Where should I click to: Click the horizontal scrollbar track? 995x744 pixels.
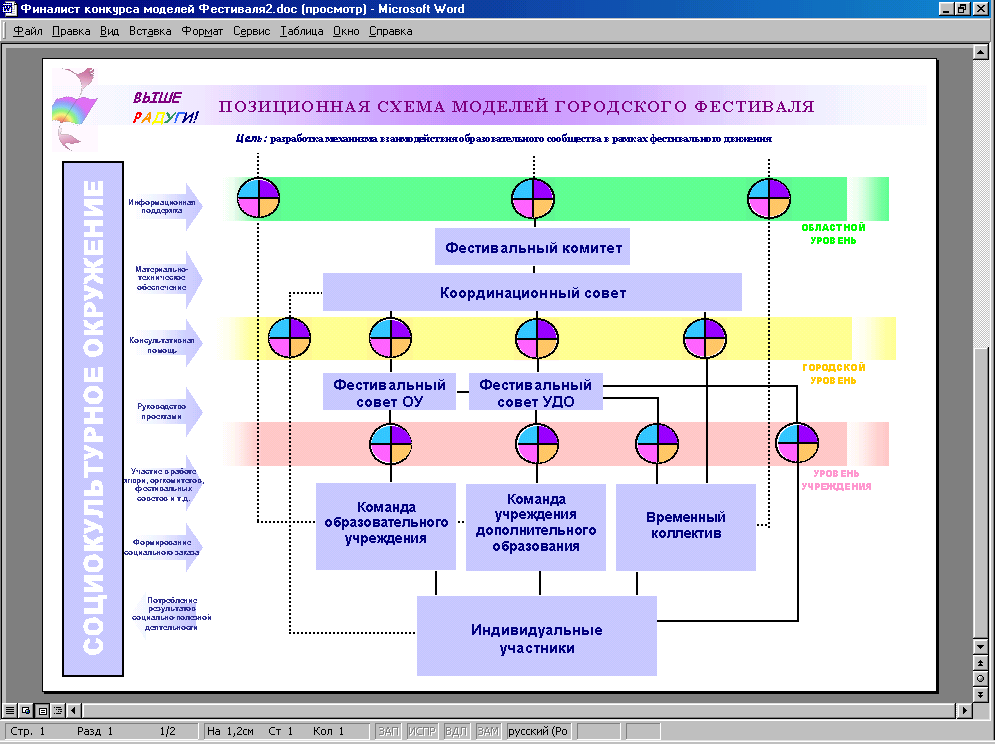500,711
